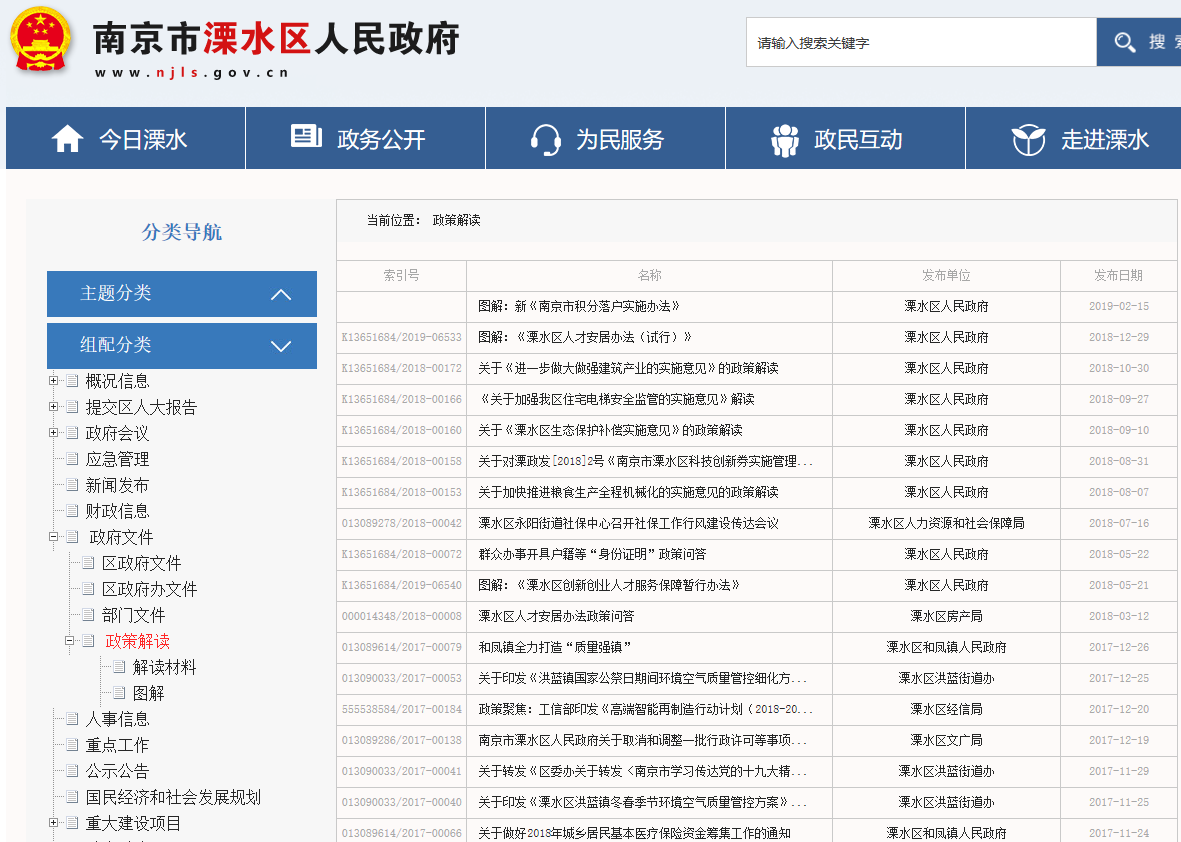Click the newspaper icon for 政务公开

306,137
